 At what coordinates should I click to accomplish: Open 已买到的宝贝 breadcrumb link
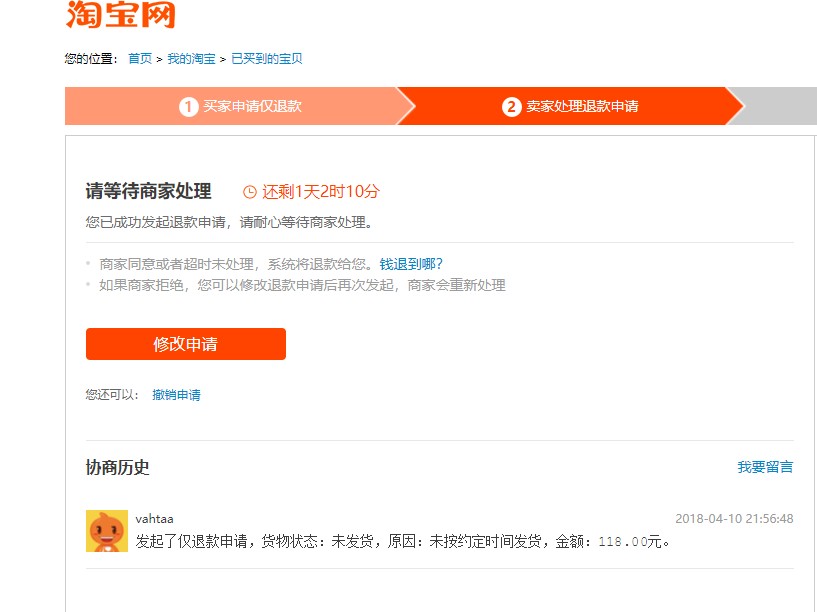click(x=267, y=58)
